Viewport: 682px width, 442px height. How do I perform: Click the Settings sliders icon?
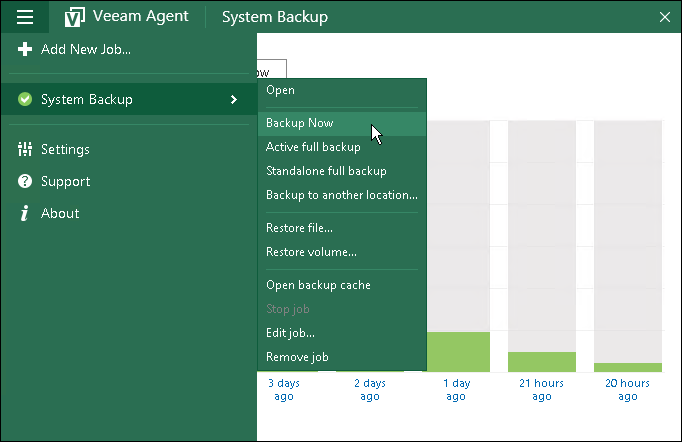(25, 149)
